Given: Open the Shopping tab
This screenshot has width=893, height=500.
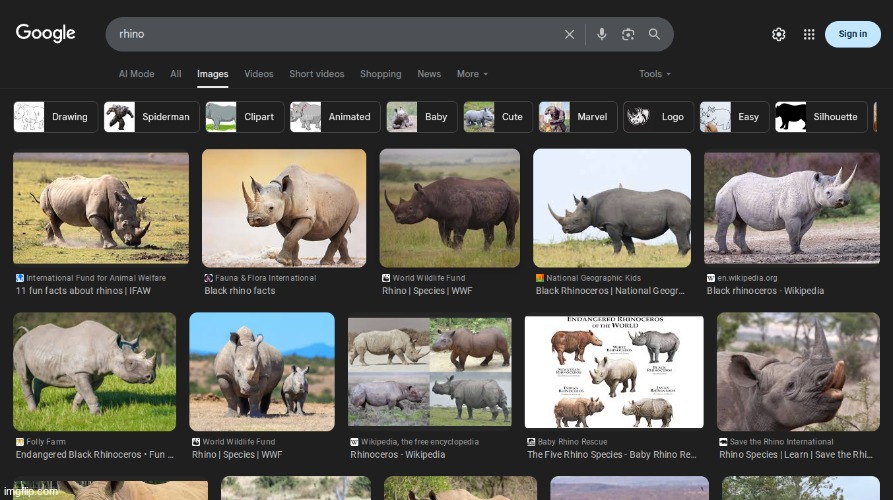Looking at the screenshot, I should point(380,74).
